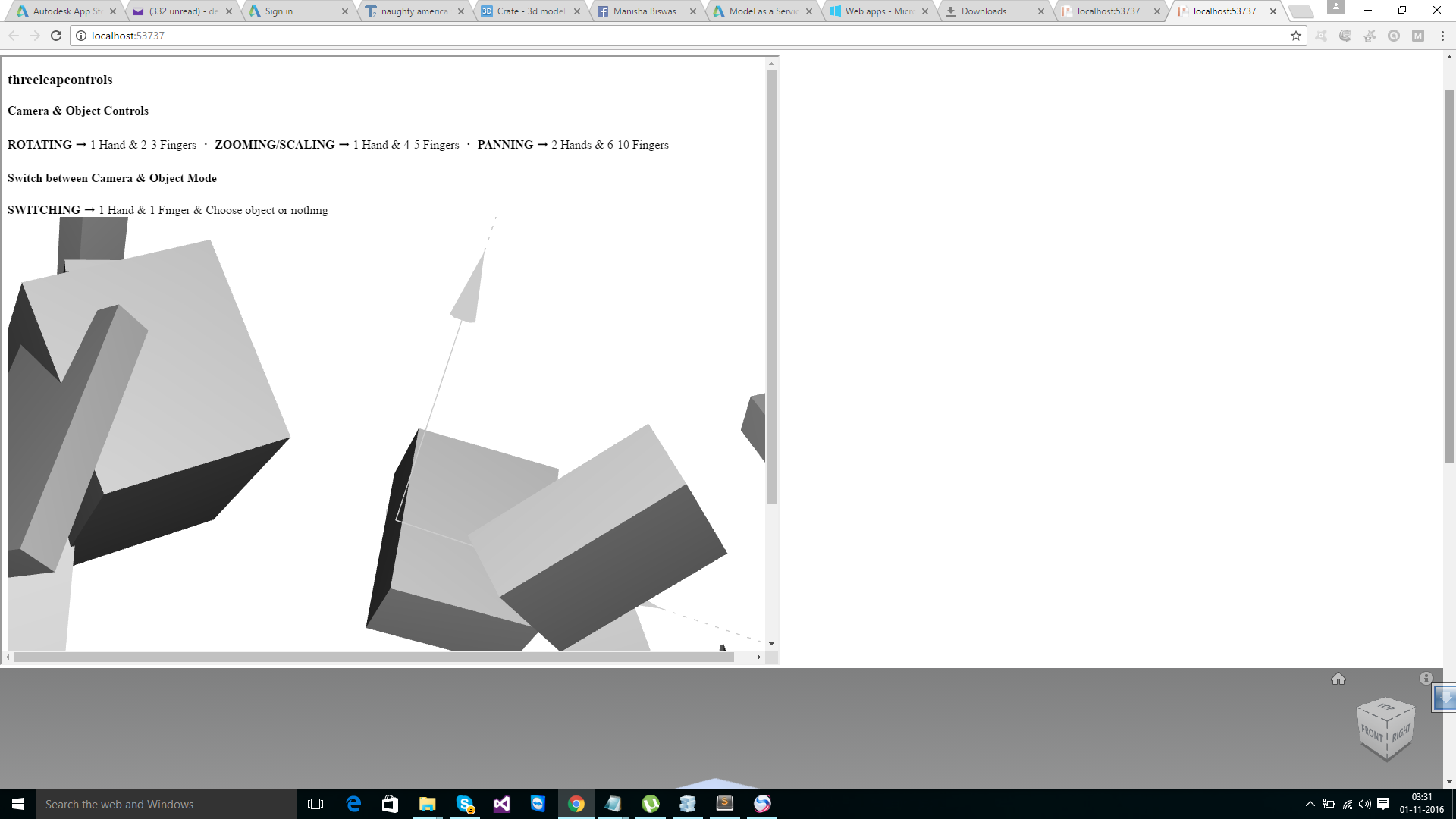Click the inner frame scroll-down arrow
1456x819 pixels.
pos(771,644)
